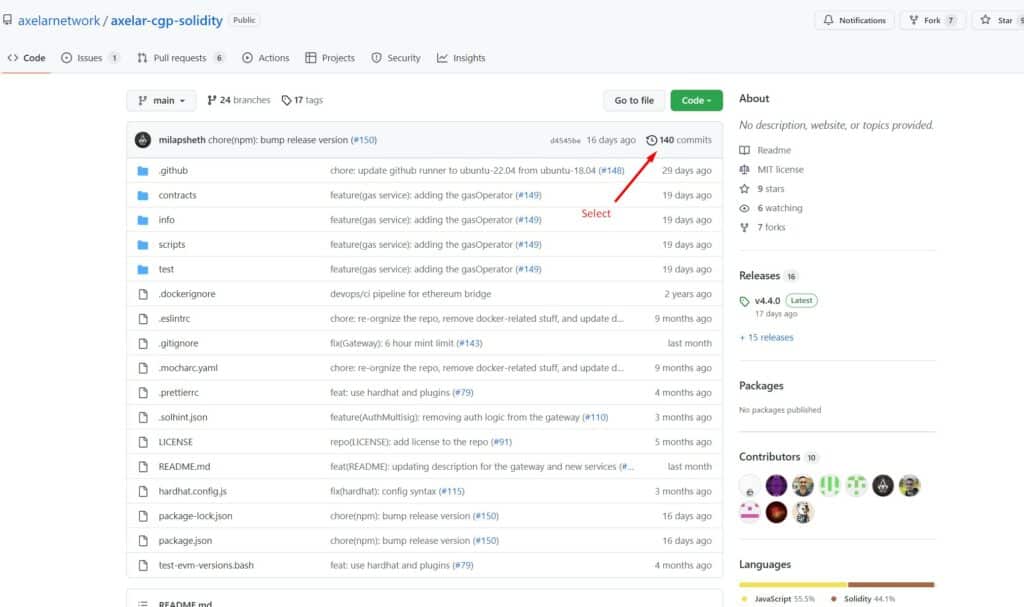This screenshot has height=607, width=1024.
Task: Open the Notifications button
Action: 853,20
